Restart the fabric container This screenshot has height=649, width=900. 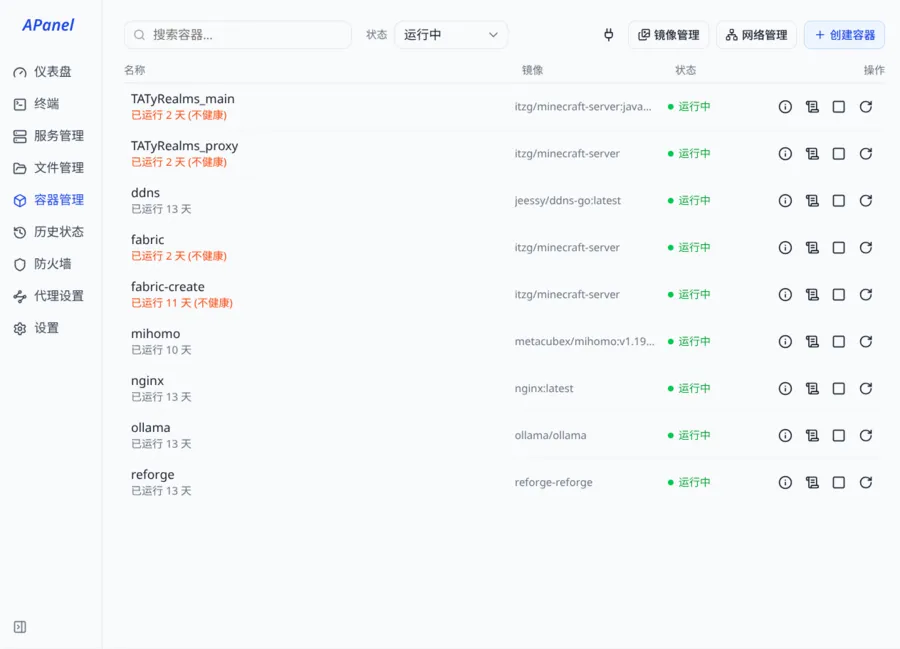(866, 247)
